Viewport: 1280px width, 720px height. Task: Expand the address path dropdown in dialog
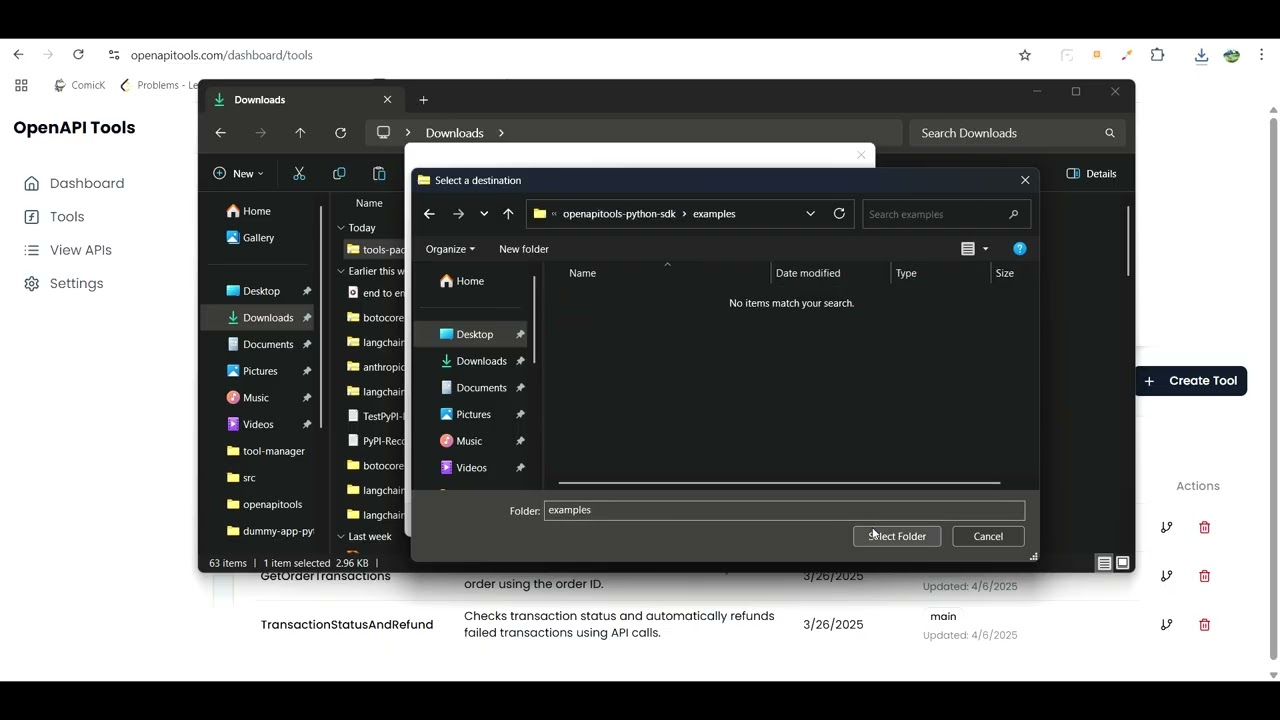pyautogui.click(x=810, y=214)
